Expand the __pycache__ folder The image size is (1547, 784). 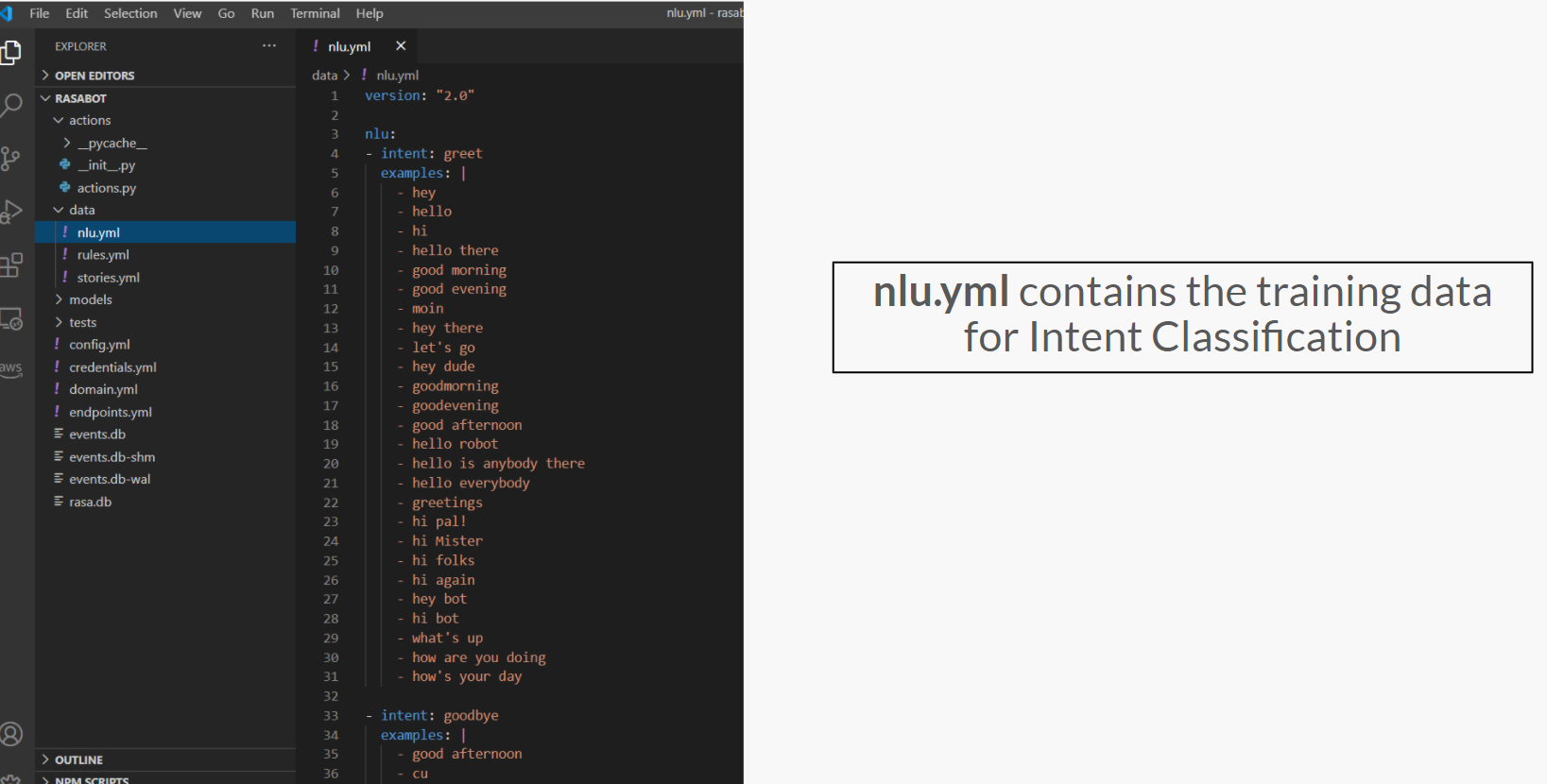[x=165, y=143]
